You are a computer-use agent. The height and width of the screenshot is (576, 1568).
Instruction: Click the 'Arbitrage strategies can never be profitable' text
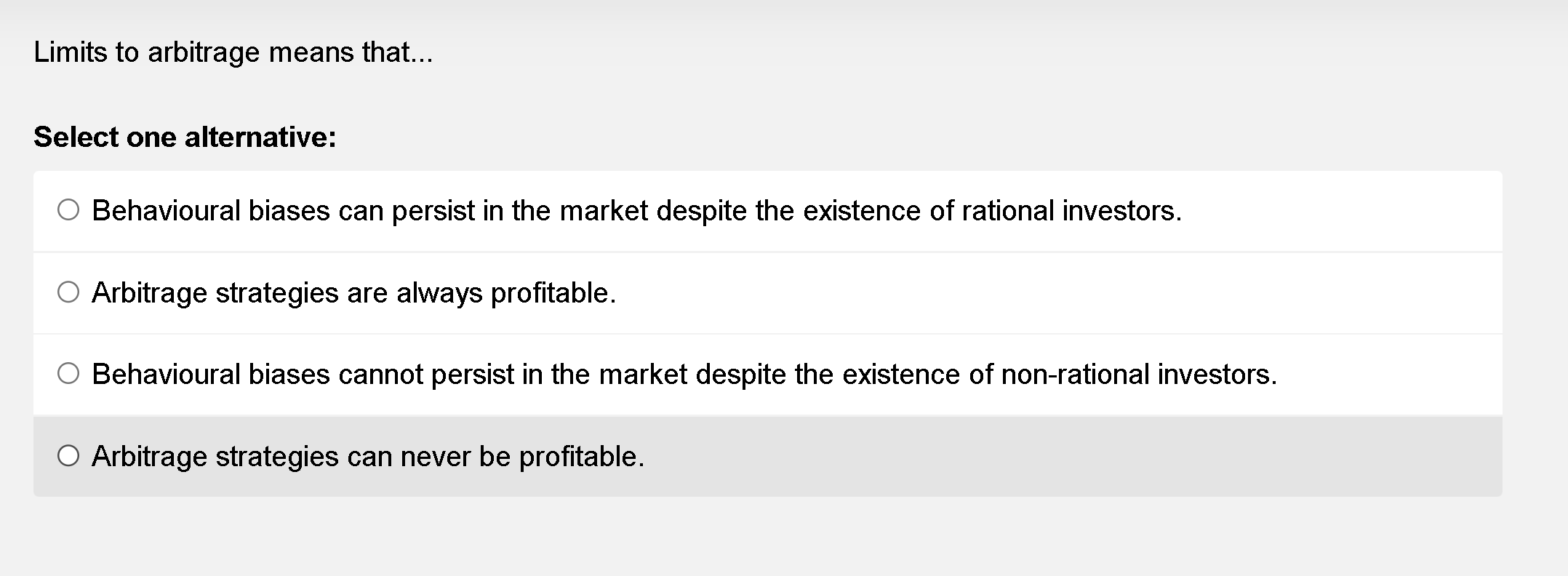click(367, 457)
